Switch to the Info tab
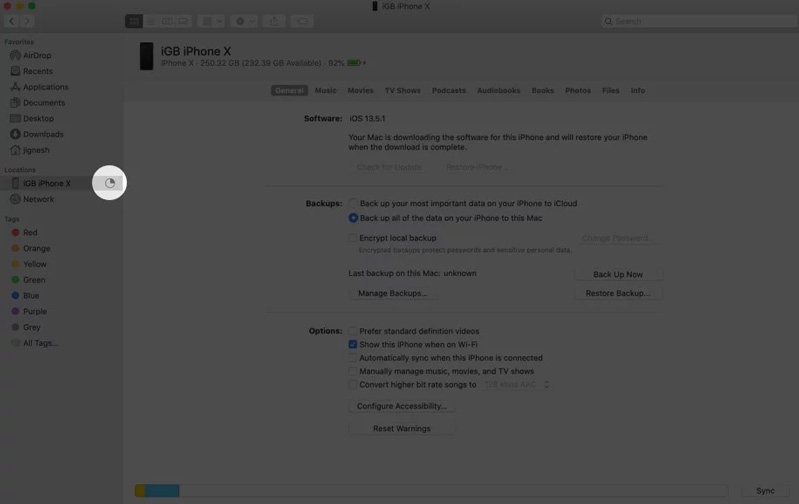The image size is (799, 504). tap(637, 91)
